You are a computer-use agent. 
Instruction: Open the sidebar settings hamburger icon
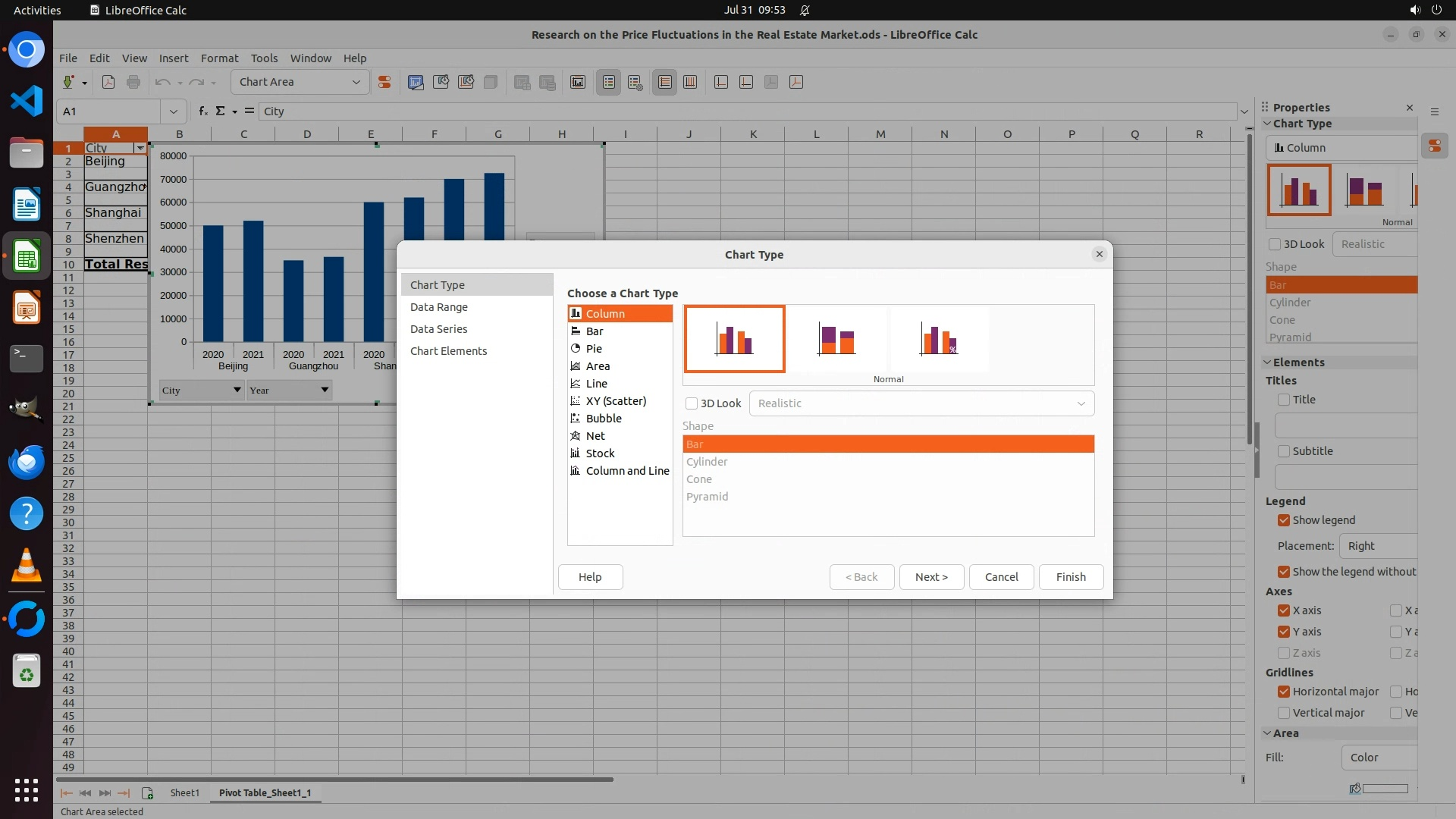pyautogui.click(x=1434, y=111)
